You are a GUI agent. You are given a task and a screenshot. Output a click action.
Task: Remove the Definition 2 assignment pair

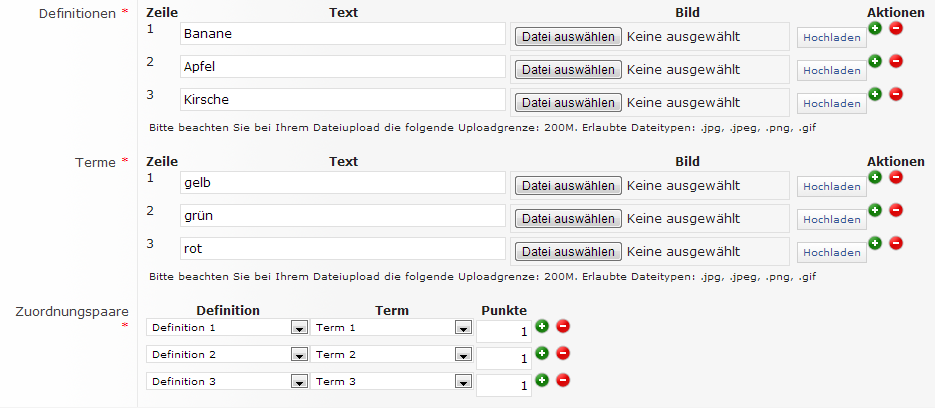point(562,353)
